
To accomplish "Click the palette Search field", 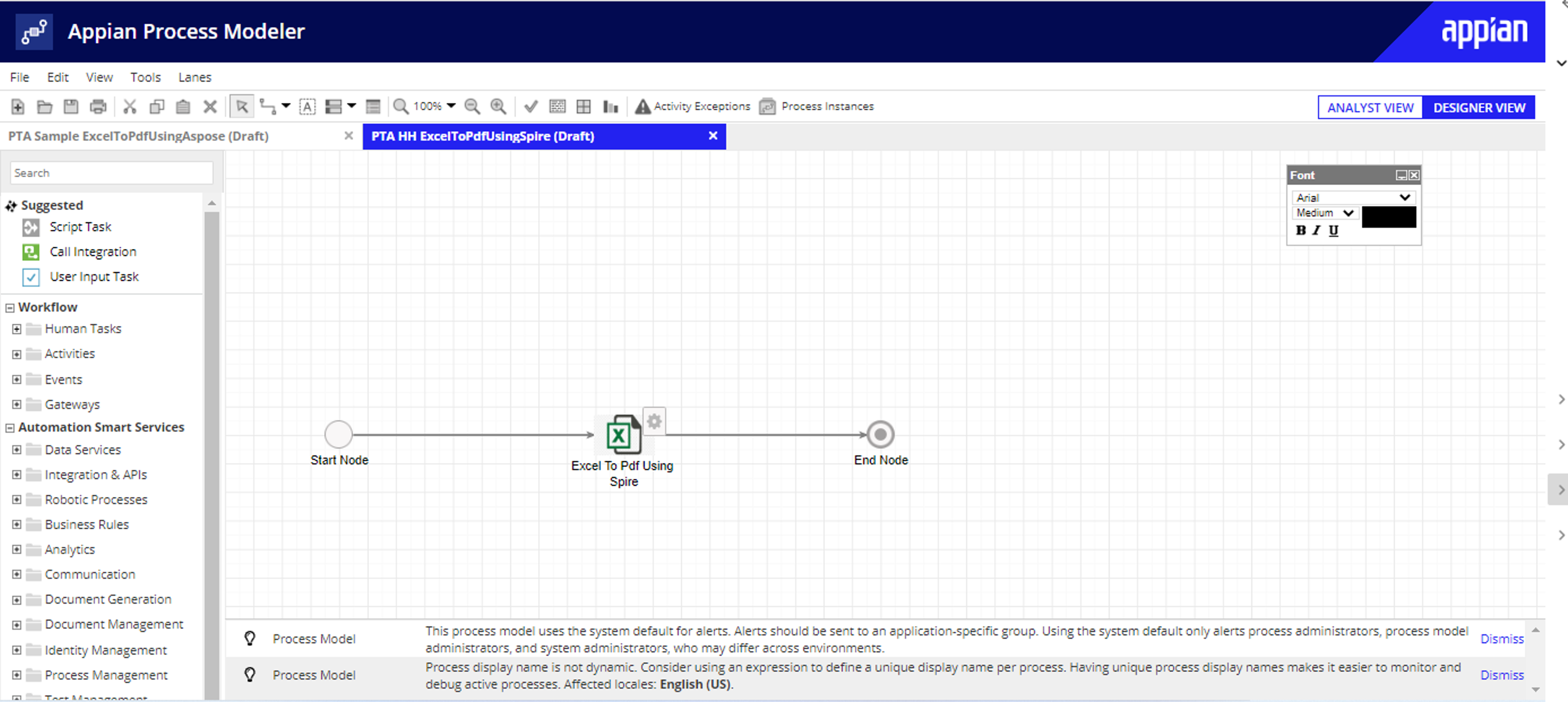I will pos(111,173).
